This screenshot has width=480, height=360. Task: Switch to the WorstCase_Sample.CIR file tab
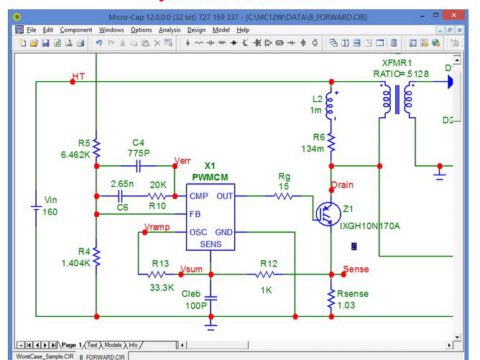[x=45, y=356]
